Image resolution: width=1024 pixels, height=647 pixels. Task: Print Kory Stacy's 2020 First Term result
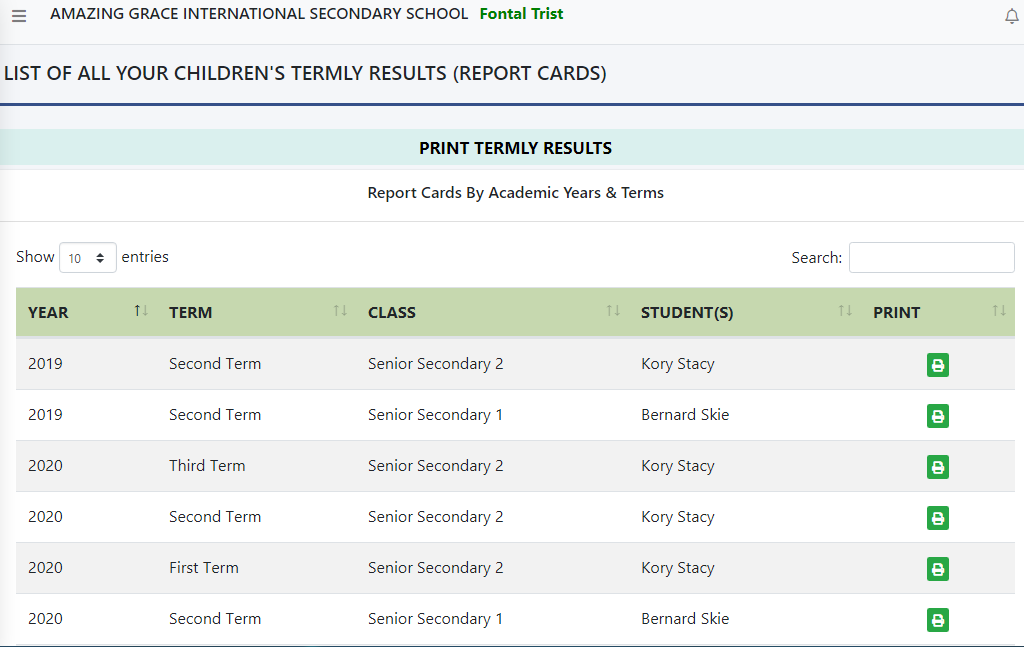coord(937,569)
